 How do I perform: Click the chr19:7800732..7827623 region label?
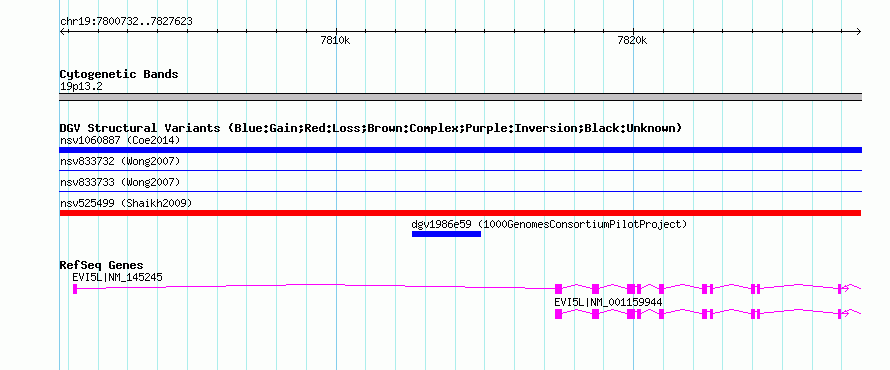coord(126,22)
